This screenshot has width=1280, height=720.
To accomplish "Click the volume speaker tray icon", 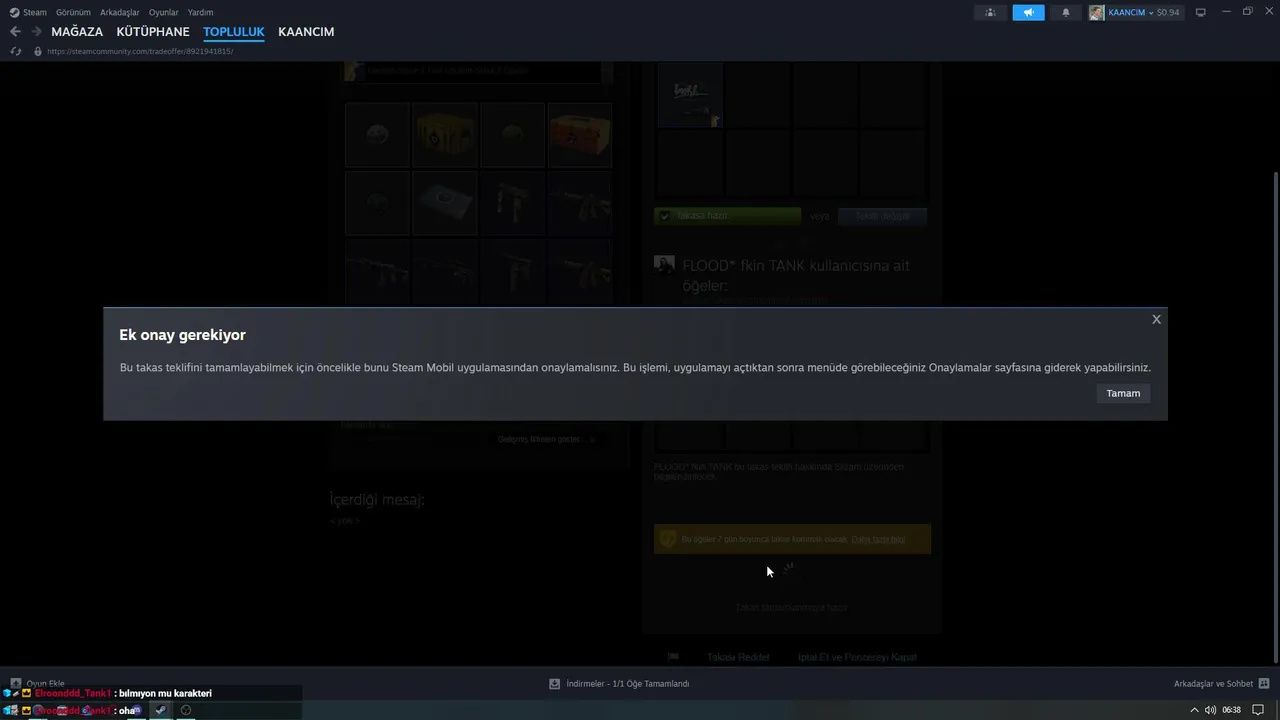I will click(x=1210, y=710).
